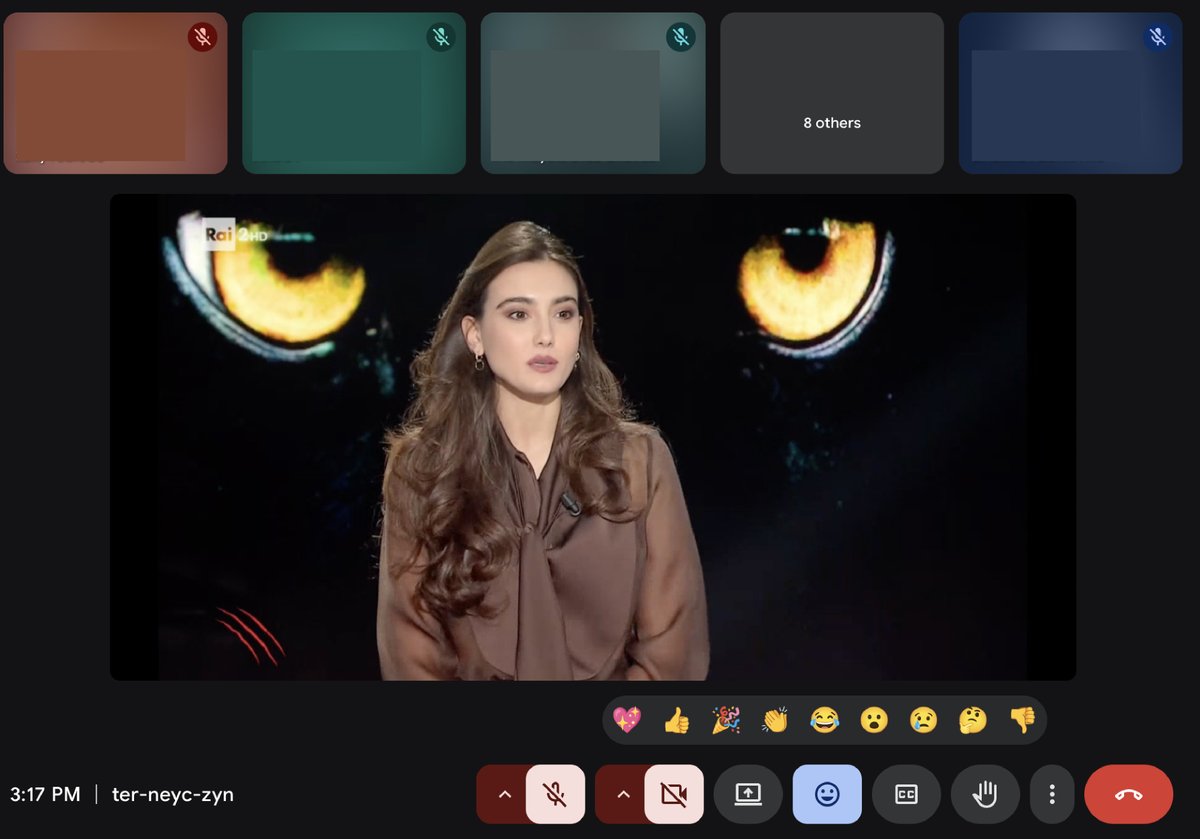
Task: Click the muted mic icon on green tile
Action: click(441, 37)
